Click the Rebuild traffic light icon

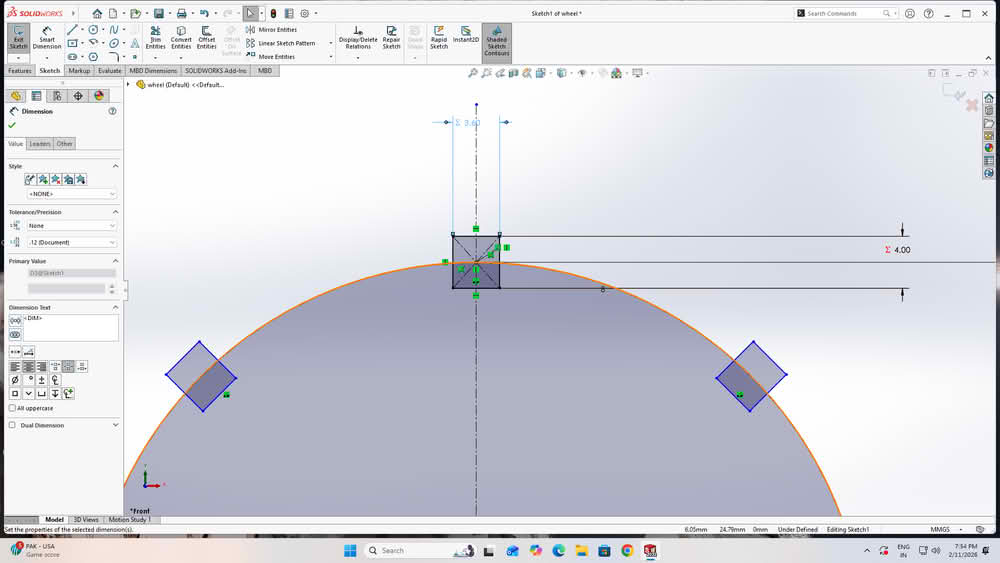tap(273, 13)
